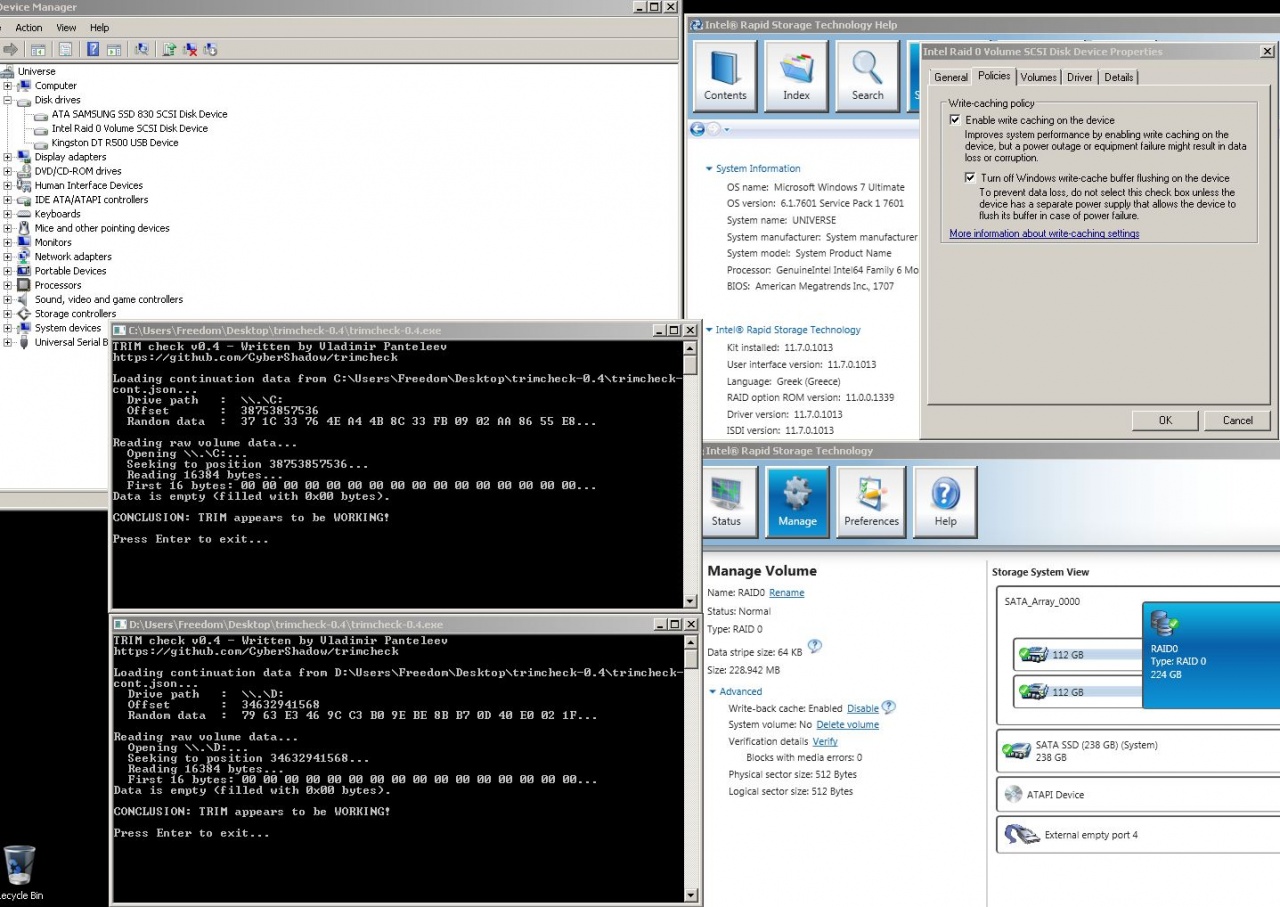Open View menu in Device Manager
The width and height of the screenshot is (1280, 907).
pyautogui.click(x=66, y=28)
